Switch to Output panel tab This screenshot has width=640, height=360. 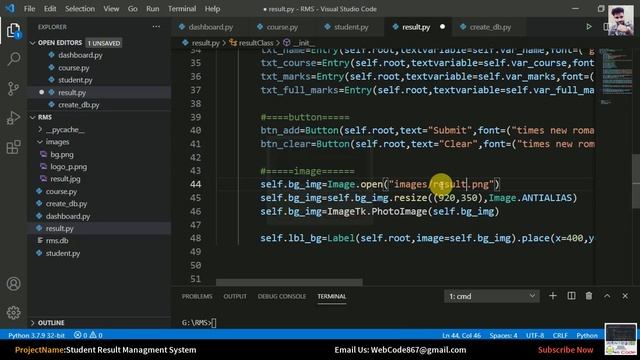235,296
